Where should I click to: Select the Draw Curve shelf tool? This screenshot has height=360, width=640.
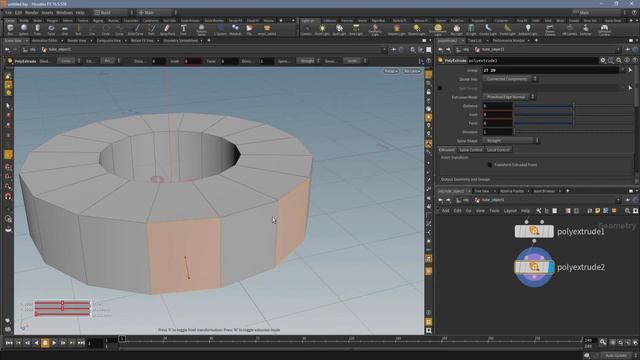point(136,29)
